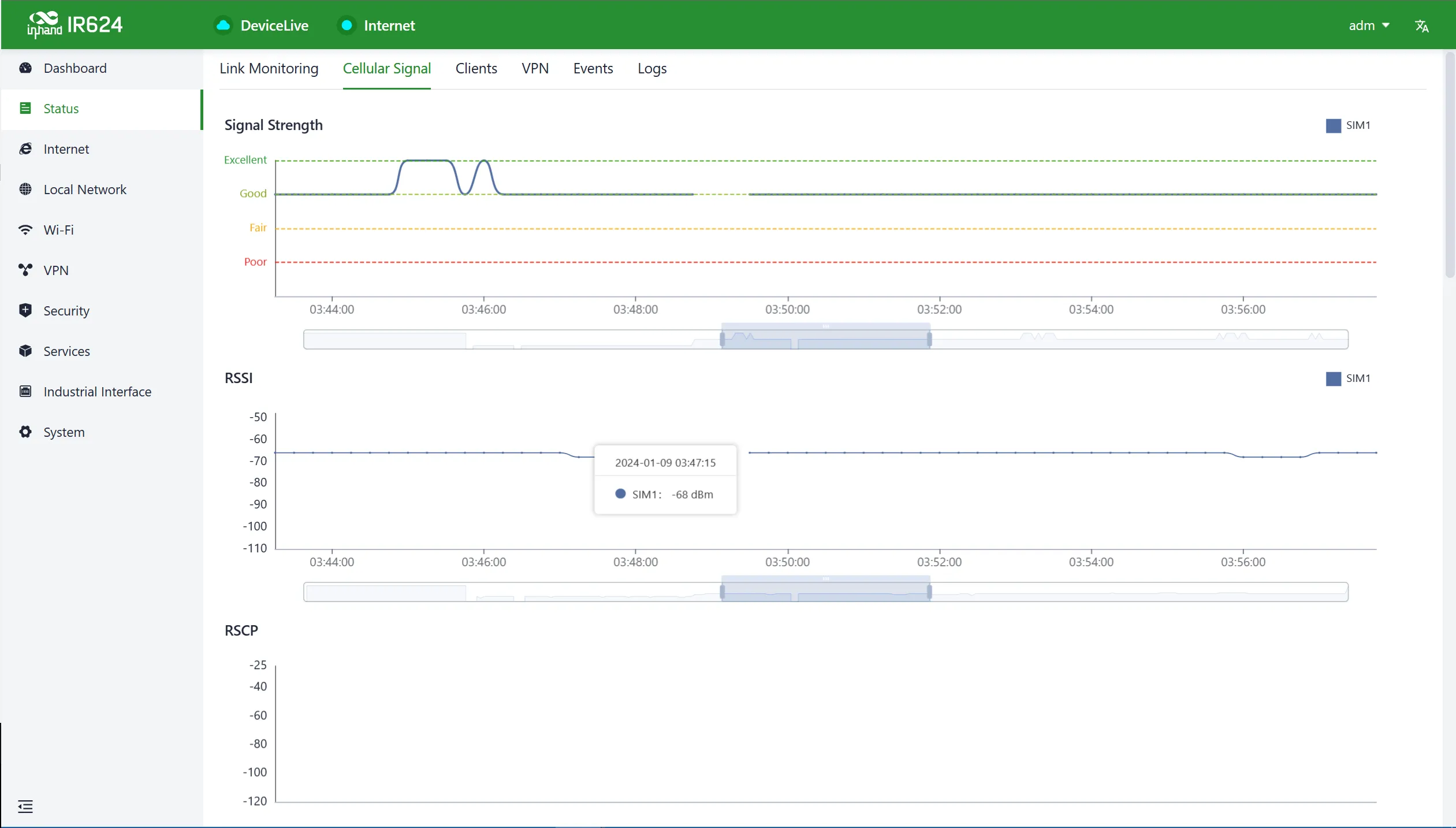
Task: Switch to the Events tab
Action: pyautogui.click(x=593, y=69)
